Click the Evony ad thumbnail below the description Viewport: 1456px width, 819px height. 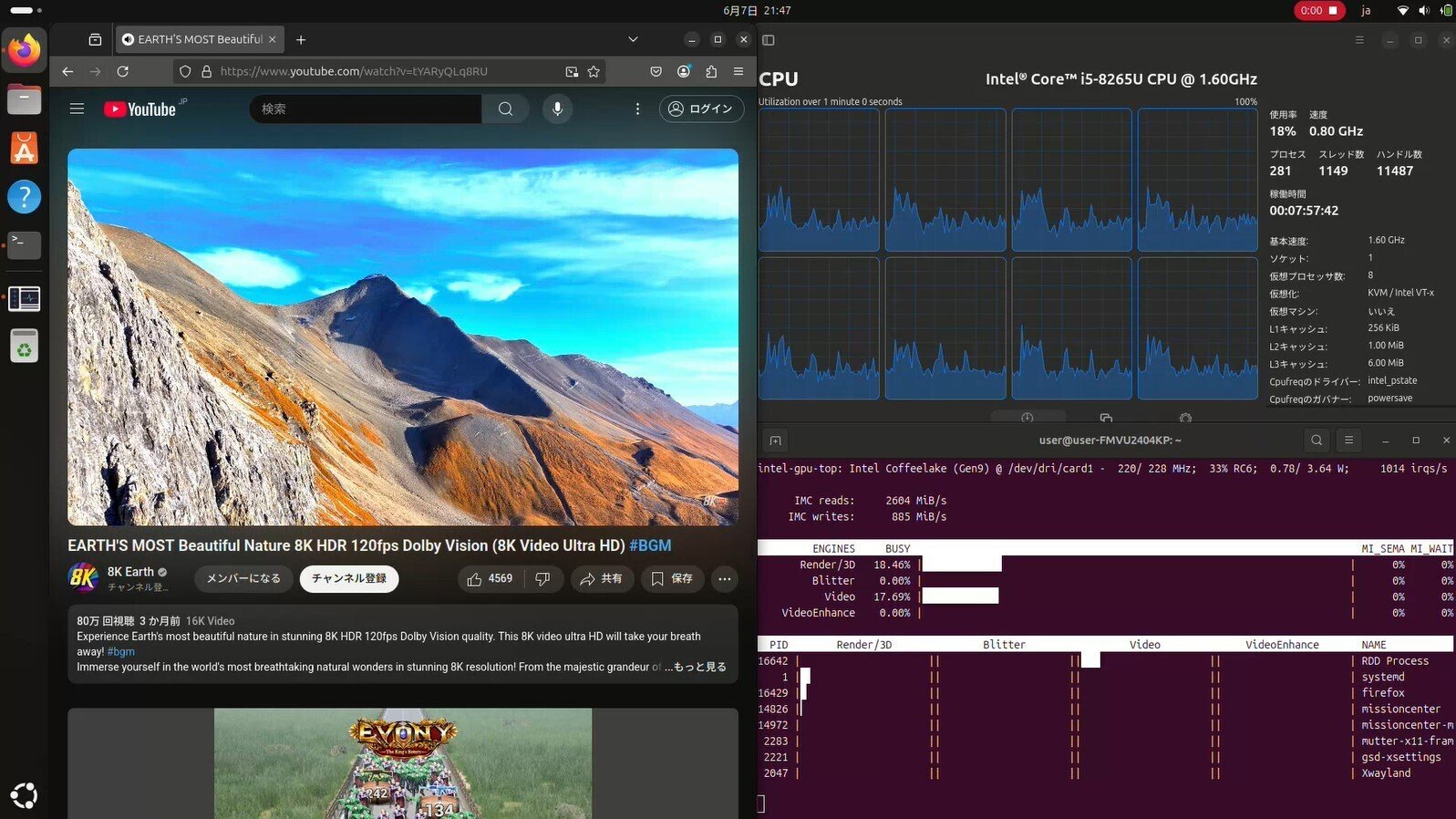(x=403, y=763)
